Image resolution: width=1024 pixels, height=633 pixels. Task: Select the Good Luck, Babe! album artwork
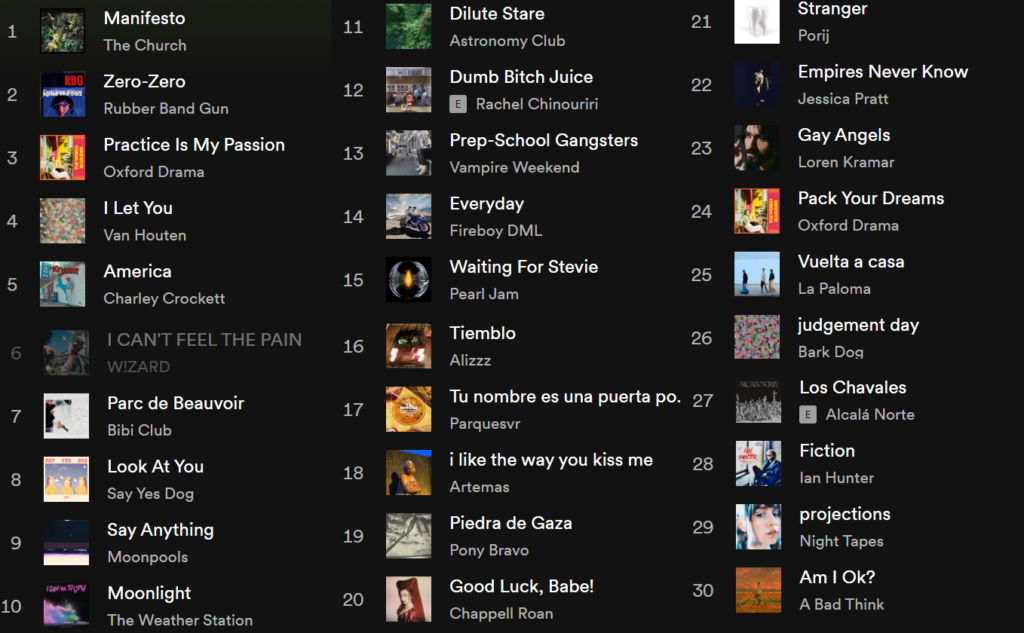pos(408,599)
